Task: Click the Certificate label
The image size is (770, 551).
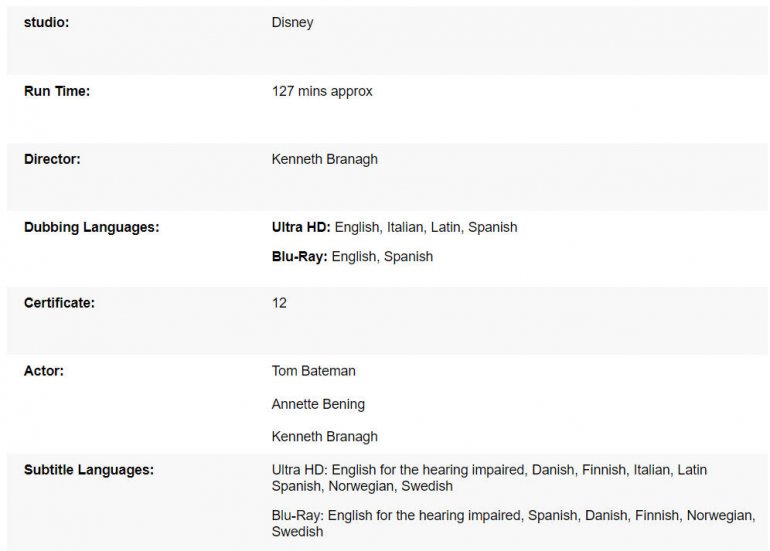Action: pyautogui.click(x=59, y=302)
